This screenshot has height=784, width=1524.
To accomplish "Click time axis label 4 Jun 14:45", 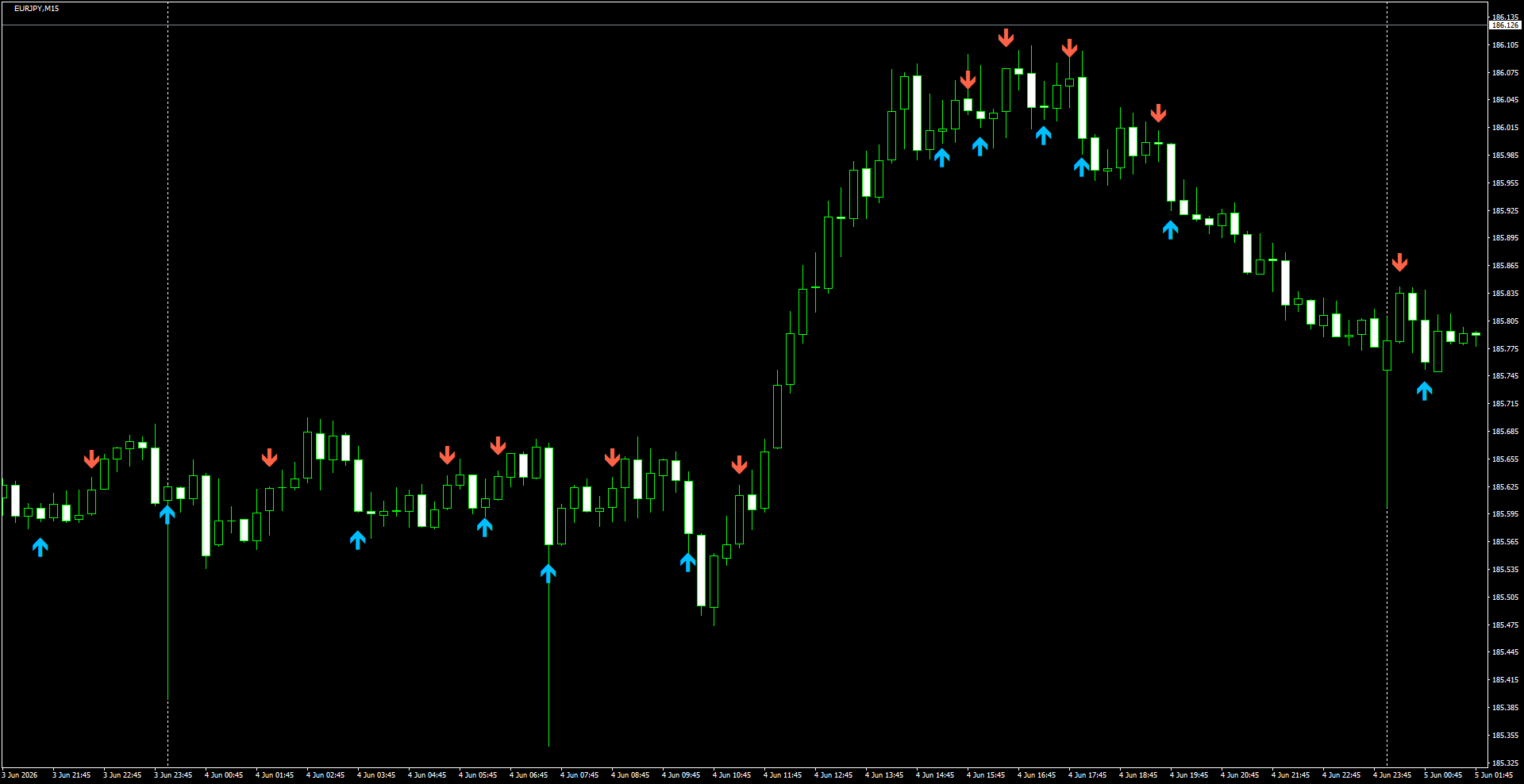I will coord(935,775).
